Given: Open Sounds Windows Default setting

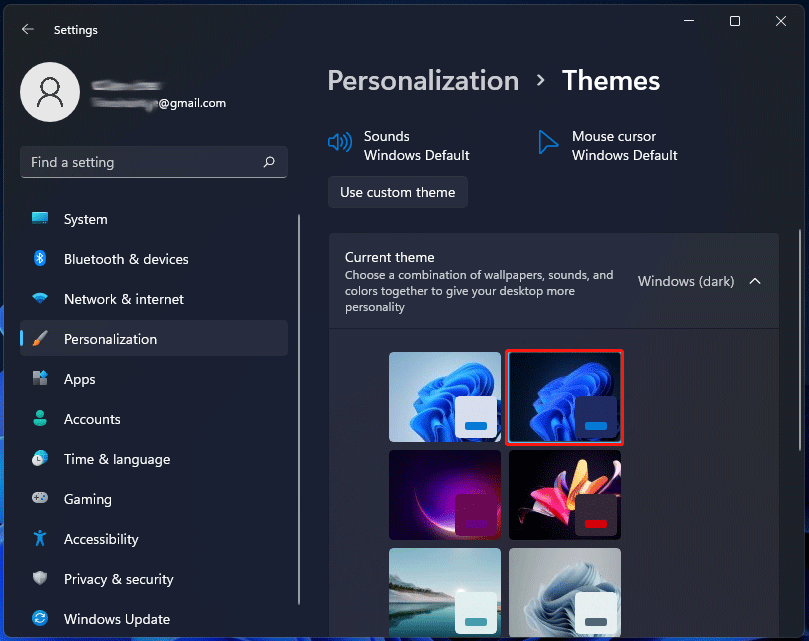Looking at the screenshot, I should (x=399, y=146).
